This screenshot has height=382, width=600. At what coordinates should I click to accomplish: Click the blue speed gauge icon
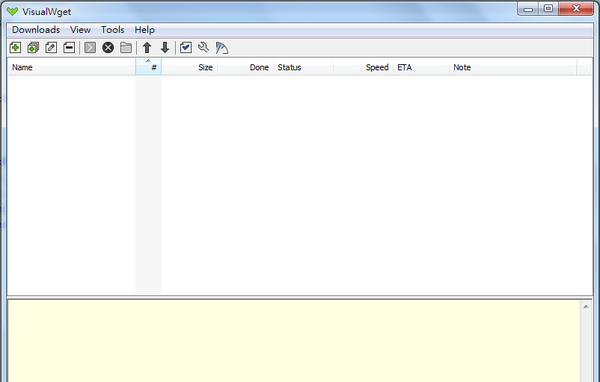coord(222,48)
